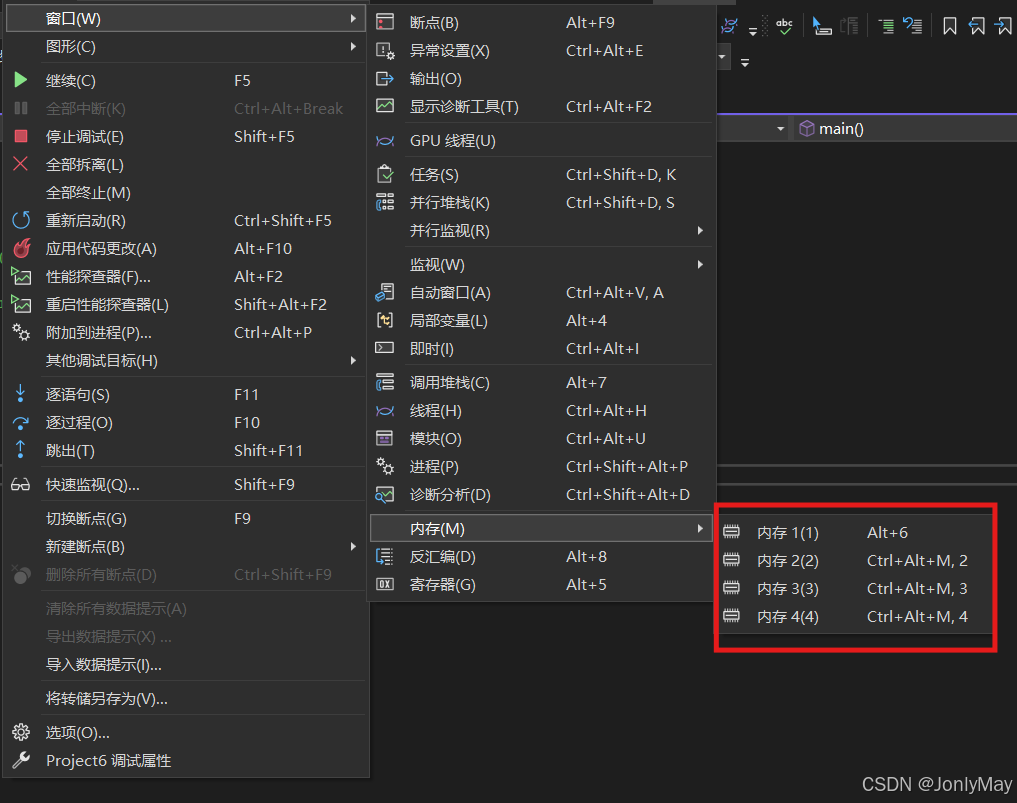Choose 即时(I) window
This screenshot has width=1017, height=803.
(542, 348)
